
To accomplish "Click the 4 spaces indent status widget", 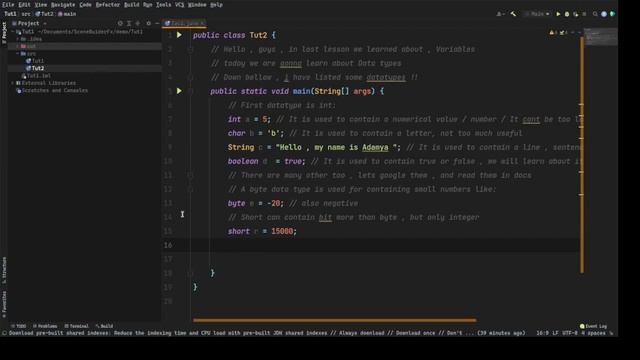I will (593, 333).
